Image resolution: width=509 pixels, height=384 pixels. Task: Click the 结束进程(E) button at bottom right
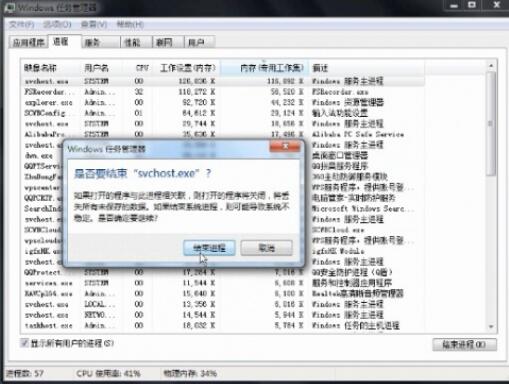click(x=464, y=344)
